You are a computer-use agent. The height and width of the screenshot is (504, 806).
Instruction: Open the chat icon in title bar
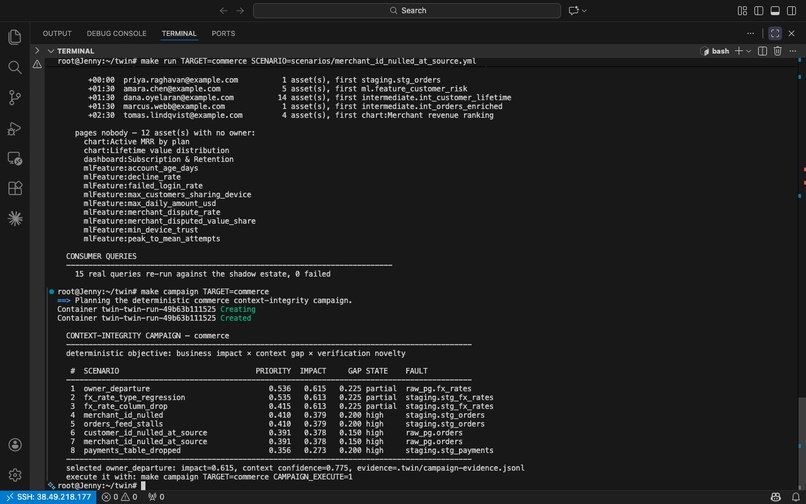coord(574,10)
